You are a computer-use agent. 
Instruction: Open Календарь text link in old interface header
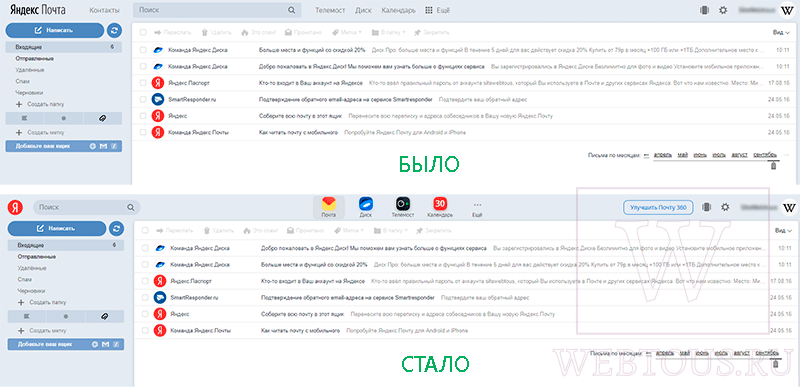pos(398,10)
